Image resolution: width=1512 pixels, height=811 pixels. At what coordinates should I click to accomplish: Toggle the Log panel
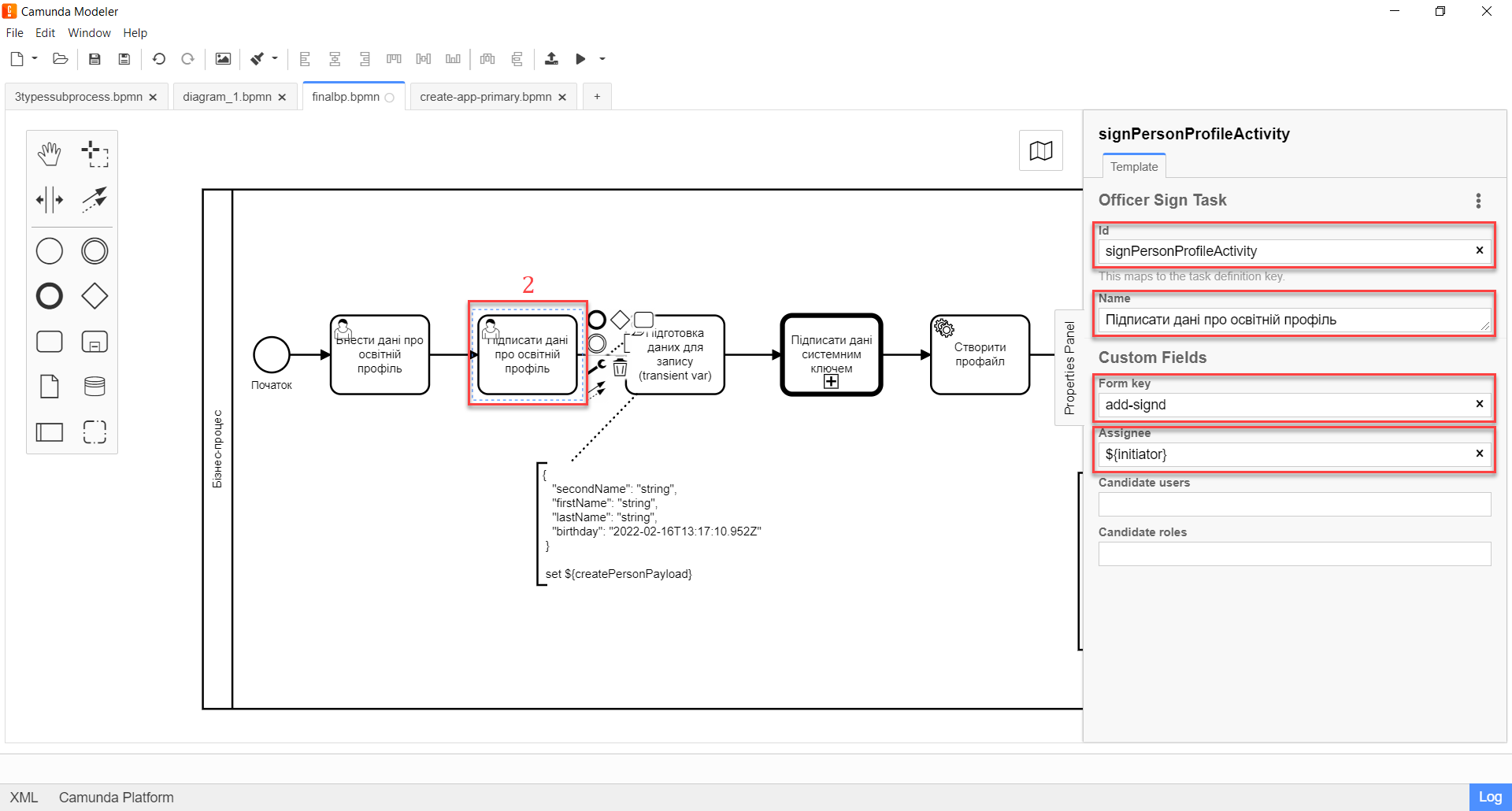pos(1490,797)
